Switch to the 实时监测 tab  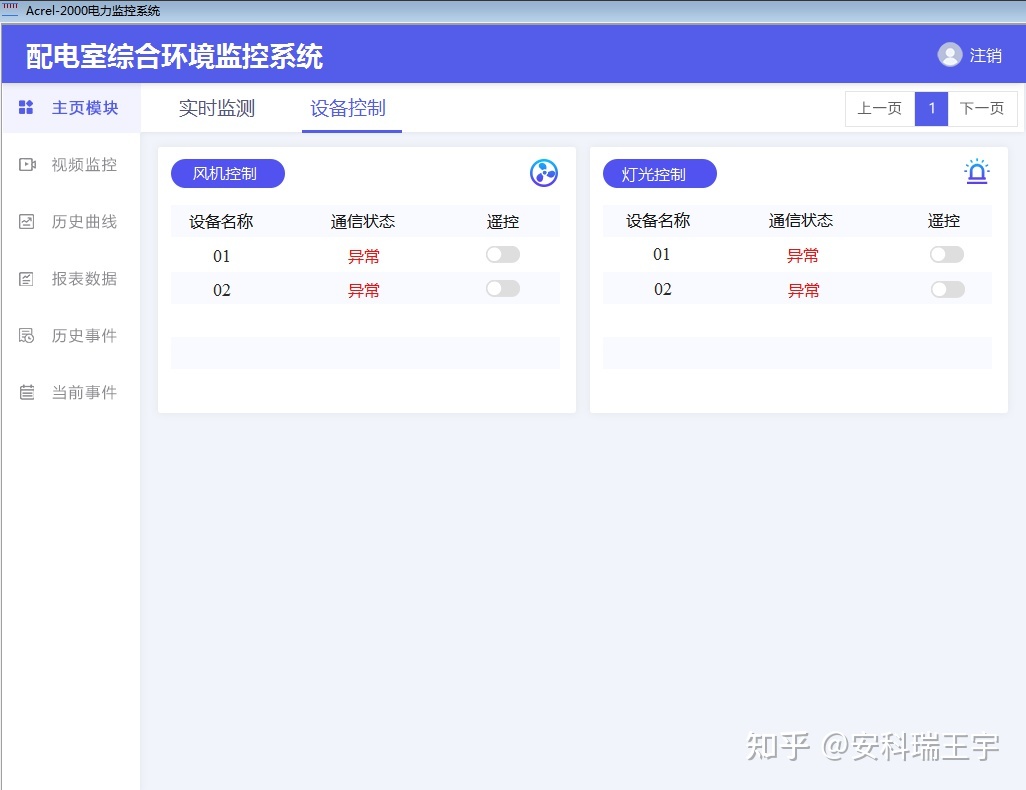(x=216, y=109)
